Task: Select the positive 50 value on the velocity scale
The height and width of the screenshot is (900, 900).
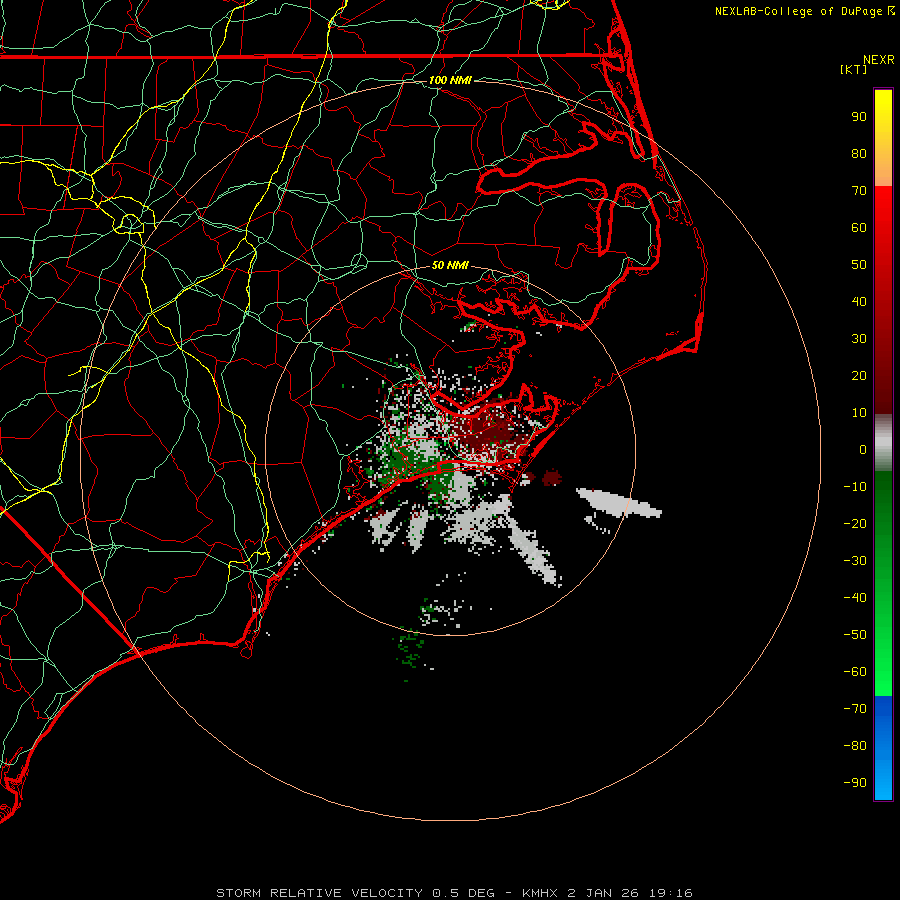Action: click(859, 265)
